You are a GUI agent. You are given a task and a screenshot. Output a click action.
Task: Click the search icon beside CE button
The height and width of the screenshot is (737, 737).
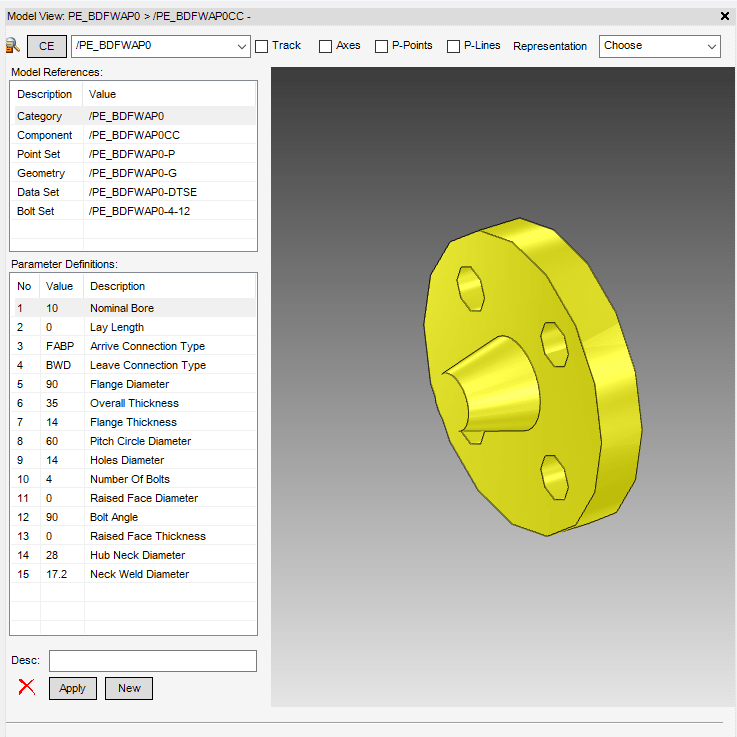[x=12, y=46]
